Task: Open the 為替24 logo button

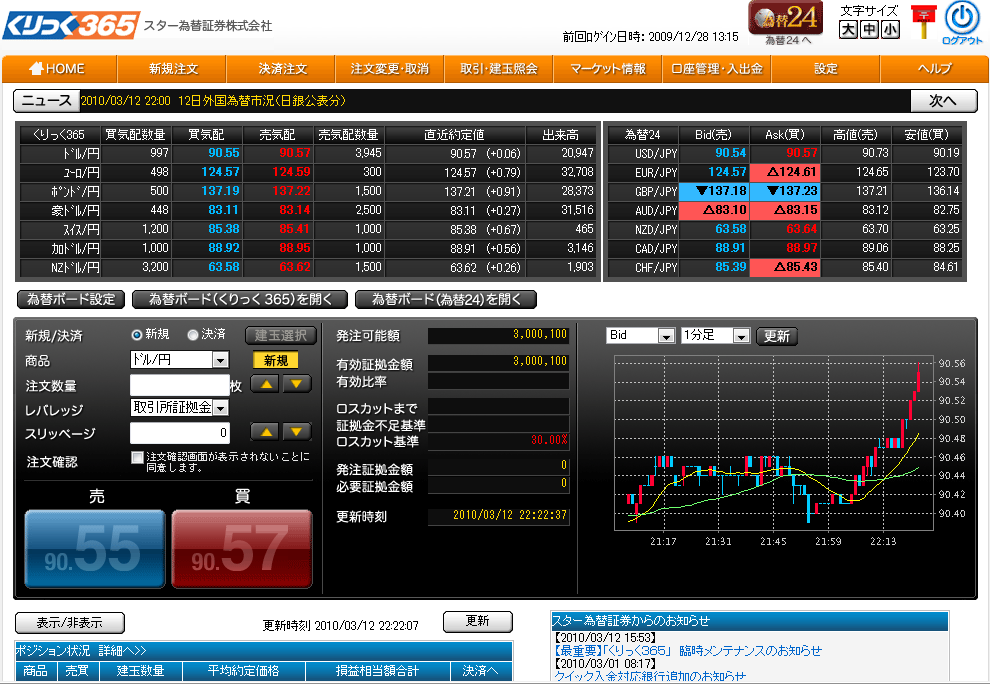Action: click(x=785, y=18)
